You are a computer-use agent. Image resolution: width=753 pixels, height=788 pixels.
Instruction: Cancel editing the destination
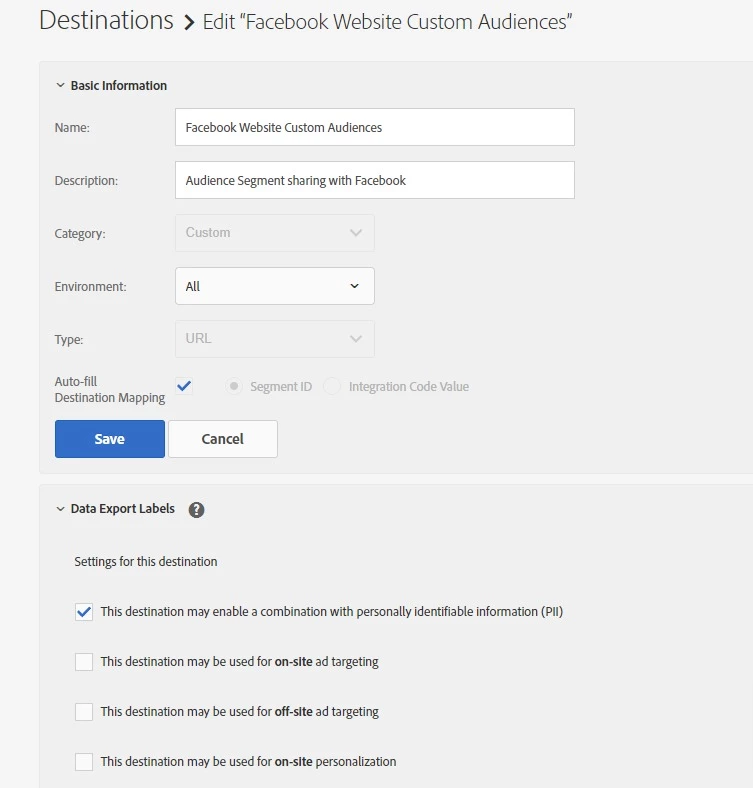223,439
